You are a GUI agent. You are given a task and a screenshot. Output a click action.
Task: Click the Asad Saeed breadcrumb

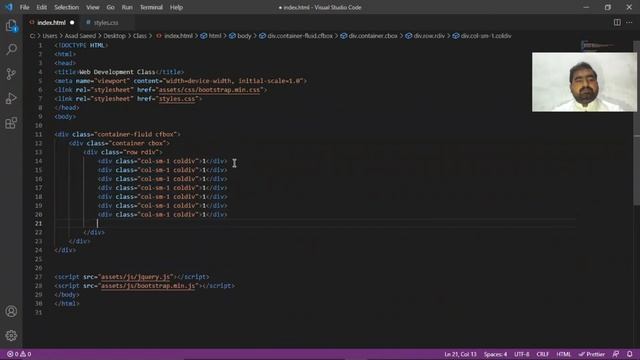(x=80, y=36)
